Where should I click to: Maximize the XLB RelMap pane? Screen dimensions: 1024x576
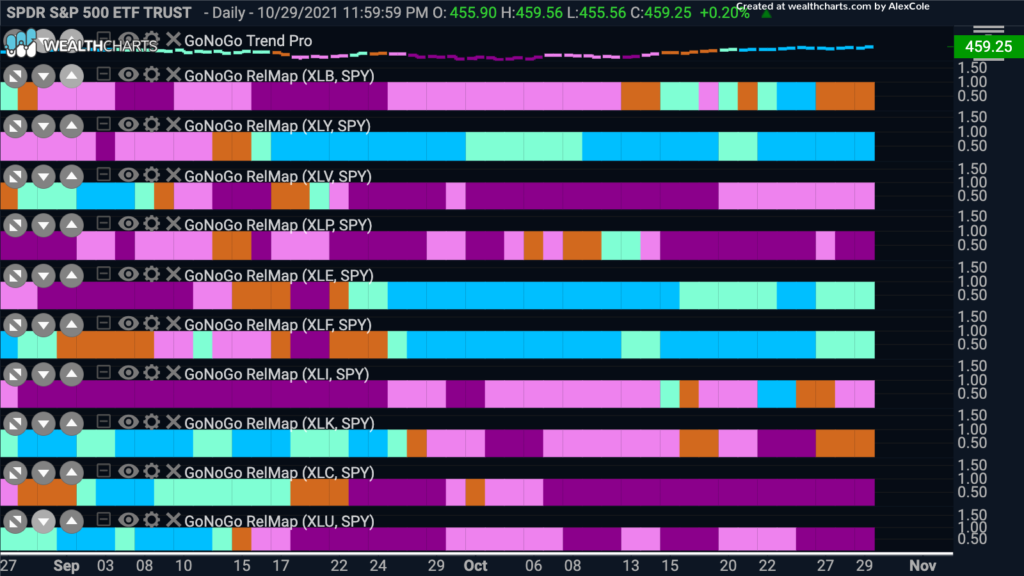(15, 76)
